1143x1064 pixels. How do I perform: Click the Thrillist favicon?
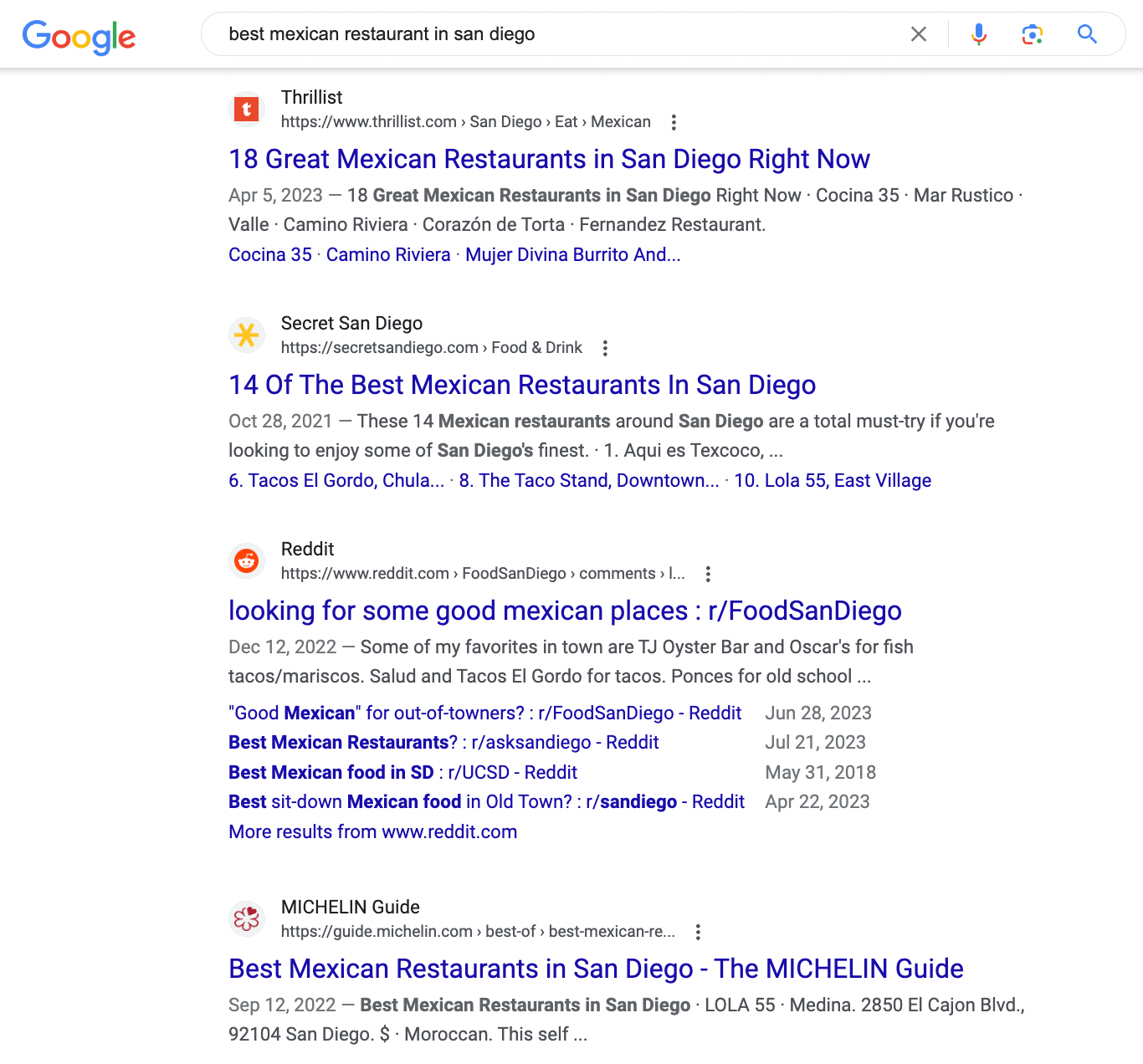247,109
